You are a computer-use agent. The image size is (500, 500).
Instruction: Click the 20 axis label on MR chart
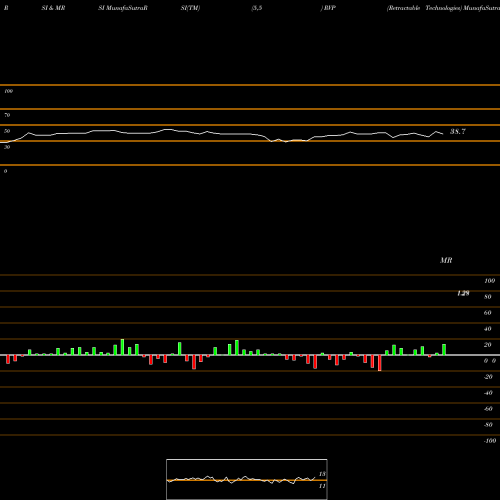pos(488,345)
